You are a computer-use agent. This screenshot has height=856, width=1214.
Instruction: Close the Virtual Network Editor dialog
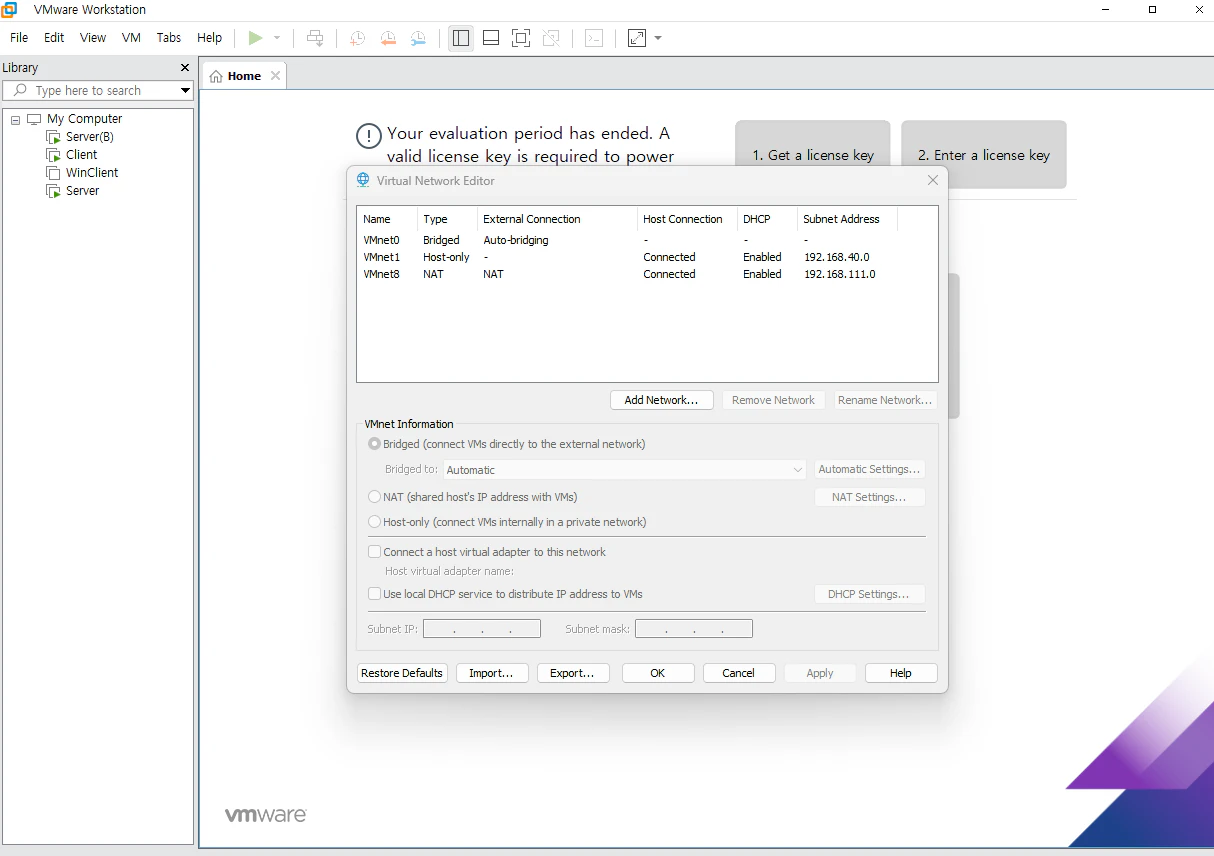pos(933,180)
